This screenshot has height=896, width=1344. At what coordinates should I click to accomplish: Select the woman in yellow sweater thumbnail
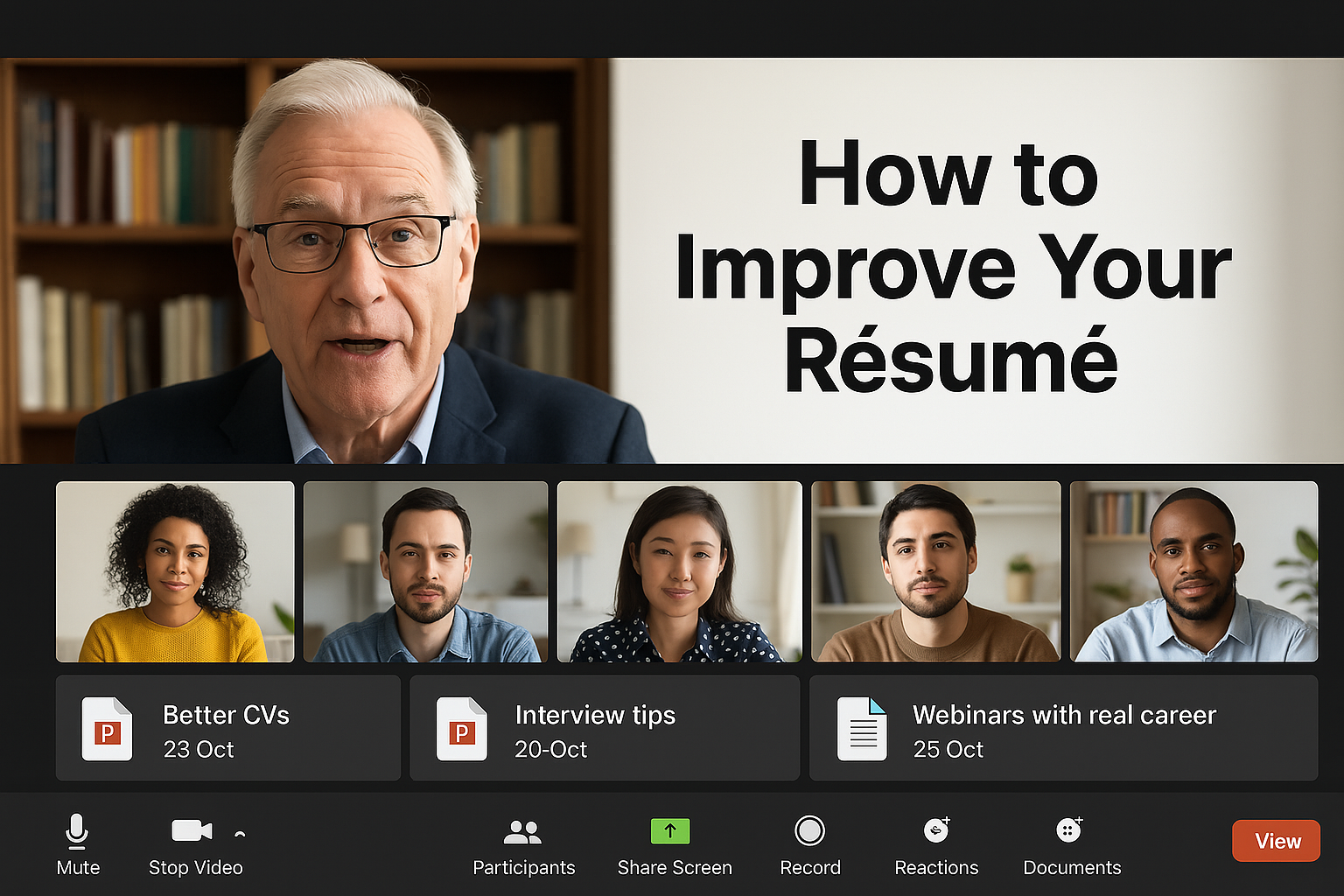click(x=175, y=571)
